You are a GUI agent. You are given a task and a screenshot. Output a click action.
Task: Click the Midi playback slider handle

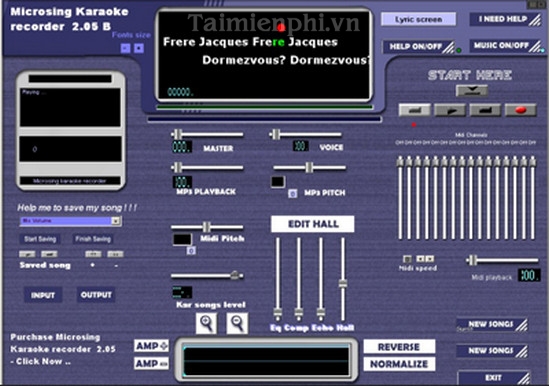click(x=473, y=260)
